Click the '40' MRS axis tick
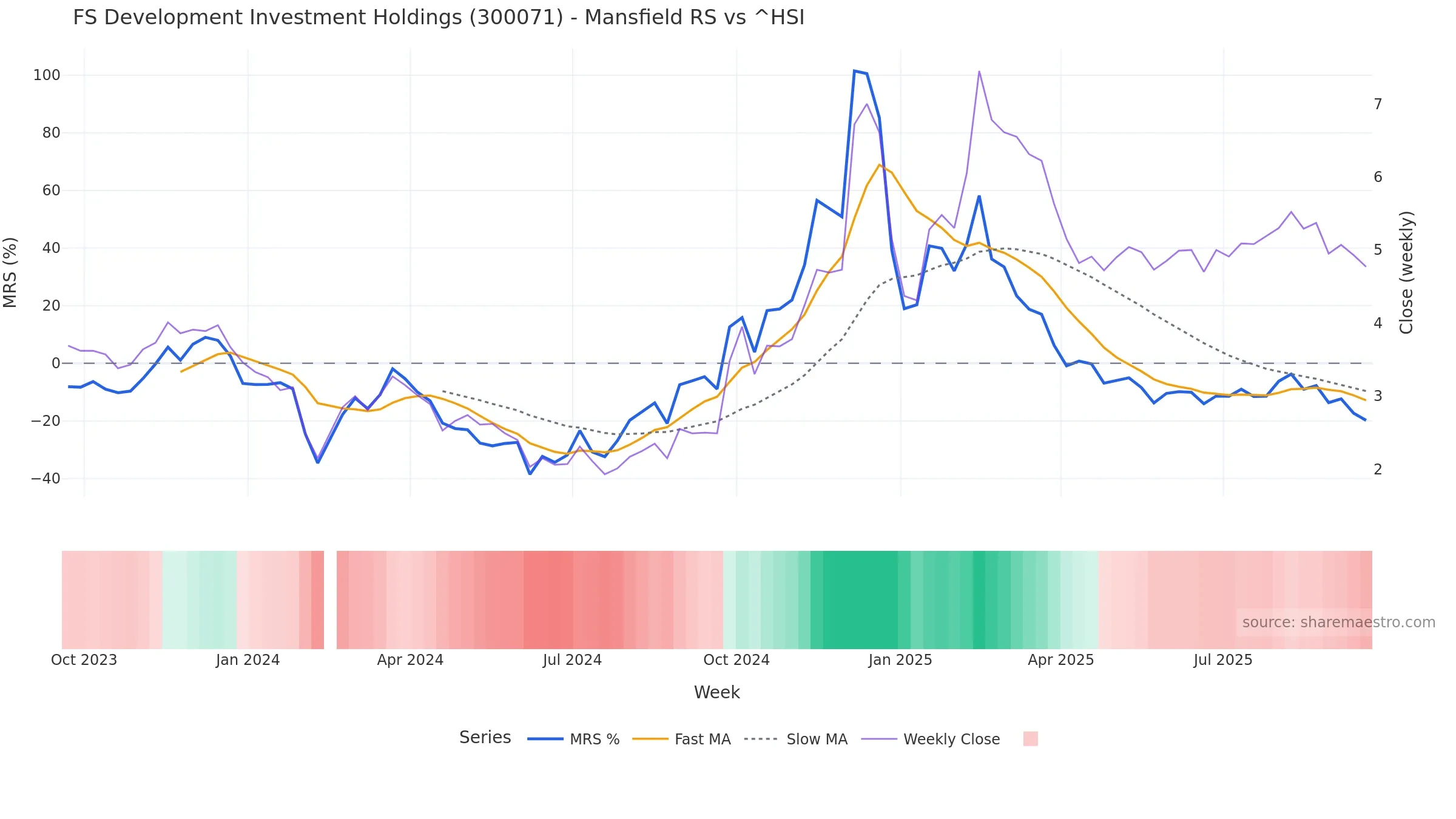 (x=52, y=248)
